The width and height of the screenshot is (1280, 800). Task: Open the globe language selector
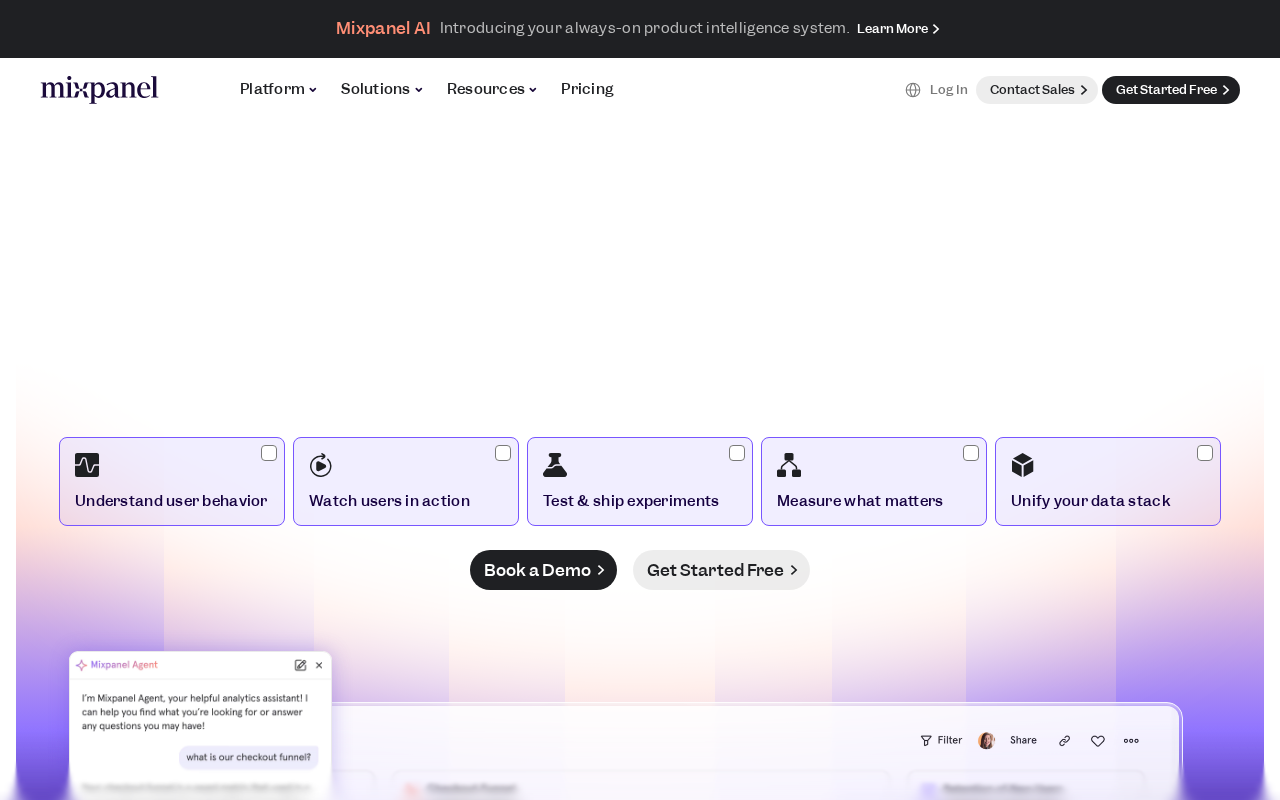click(x=913, y=90)
